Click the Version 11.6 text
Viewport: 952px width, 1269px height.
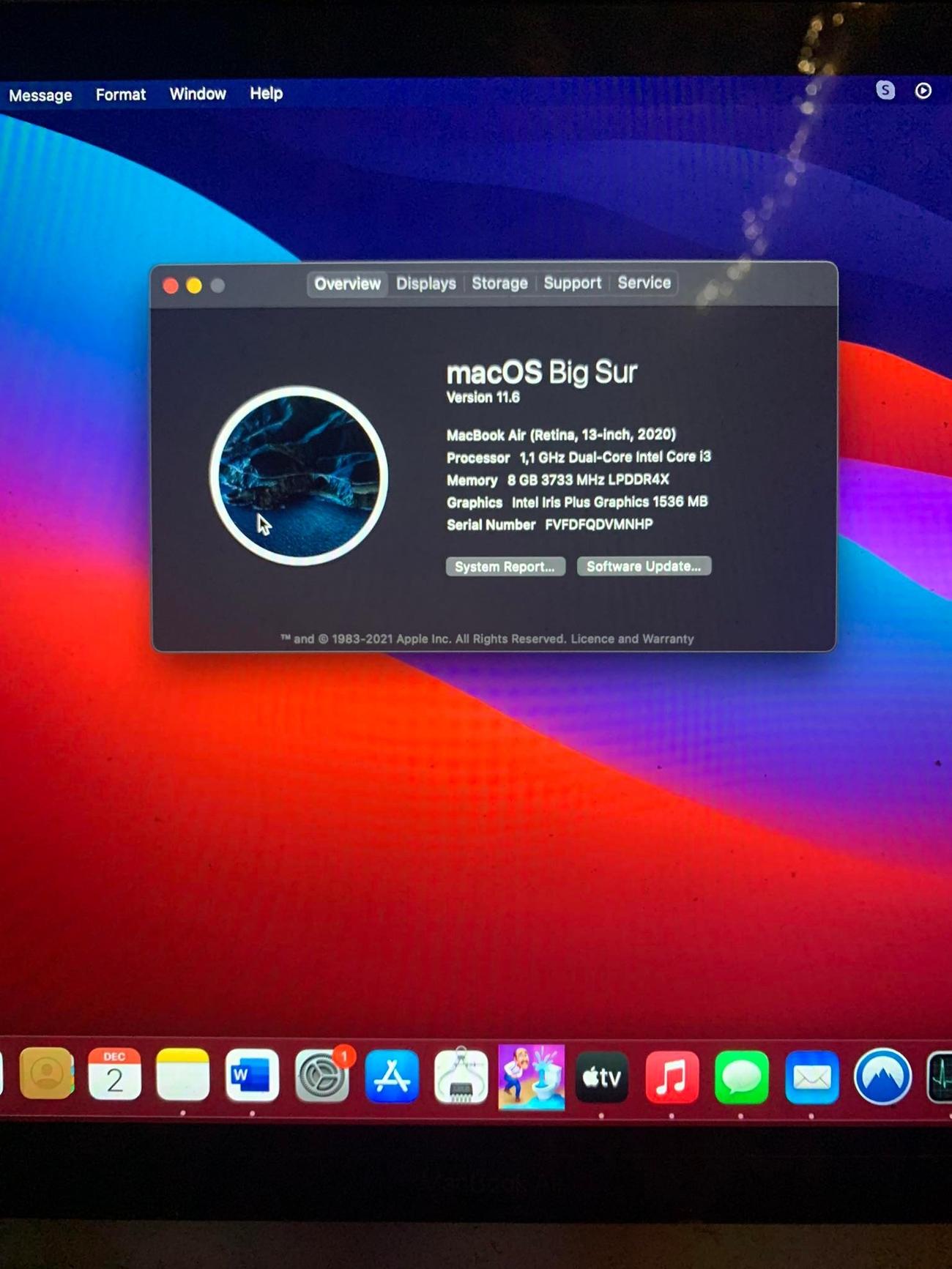pyautogui.click(x=483, y=398)
